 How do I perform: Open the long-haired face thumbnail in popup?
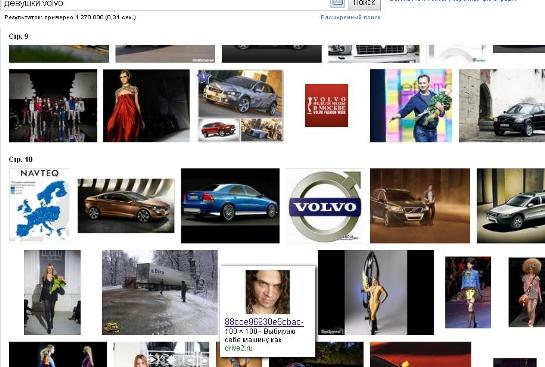point(268,292)
